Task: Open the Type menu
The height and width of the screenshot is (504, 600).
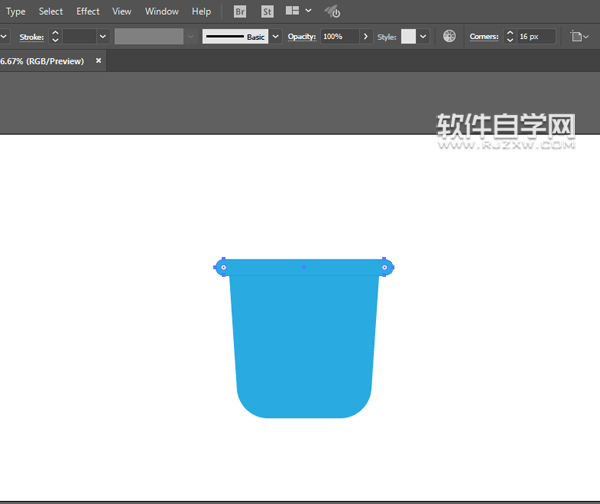Action: click(16, 12)
